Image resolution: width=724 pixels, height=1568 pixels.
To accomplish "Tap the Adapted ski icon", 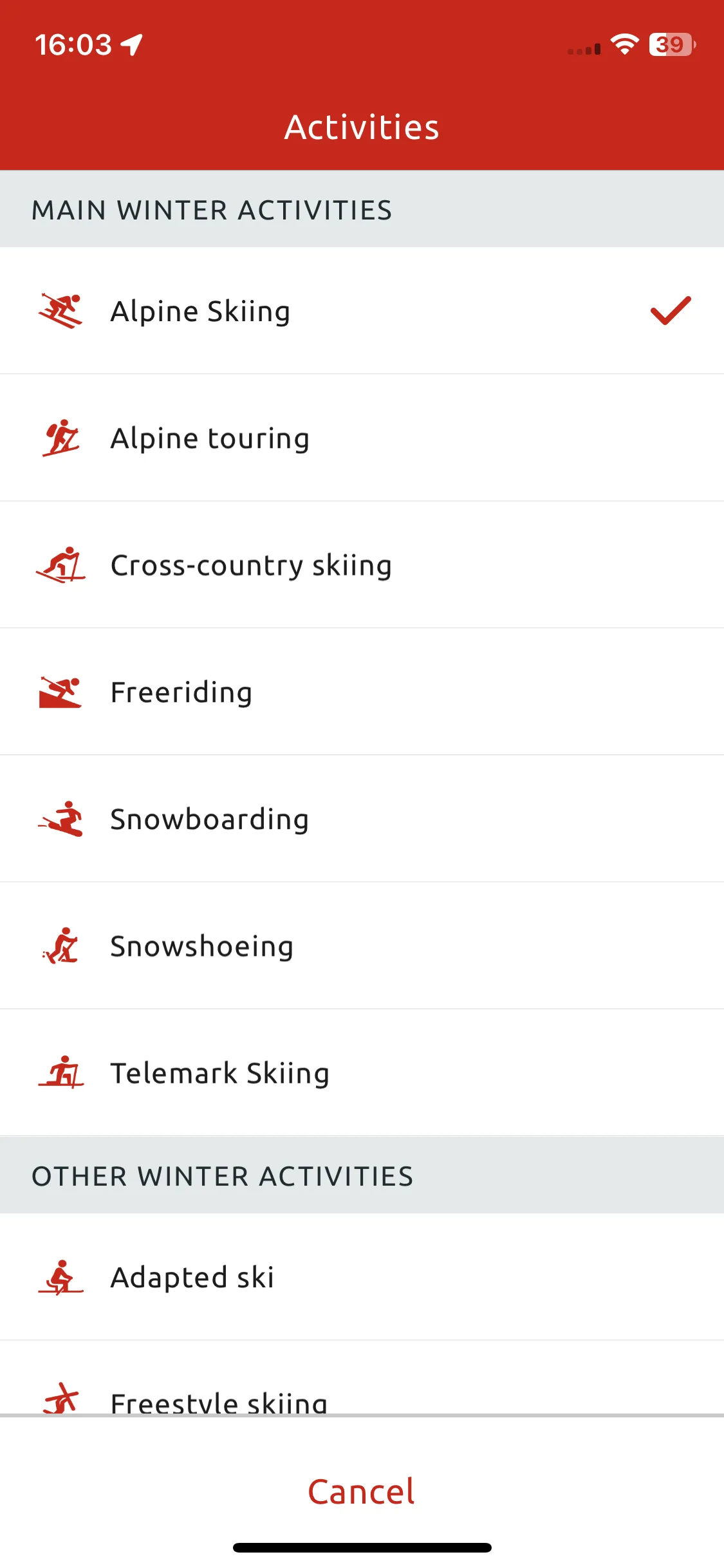I will point(61,1277).
